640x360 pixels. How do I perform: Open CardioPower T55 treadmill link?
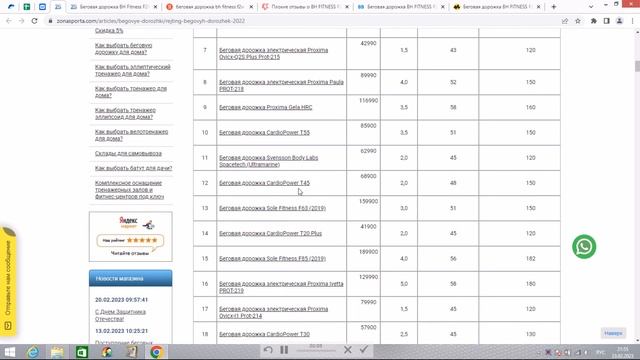click(264, 133)
